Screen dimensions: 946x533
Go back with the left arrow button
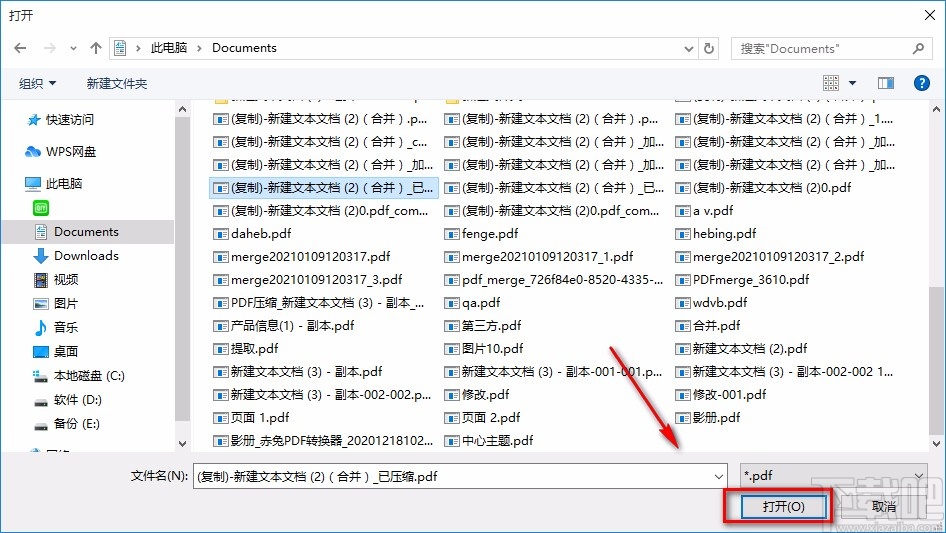coord(20,48)
